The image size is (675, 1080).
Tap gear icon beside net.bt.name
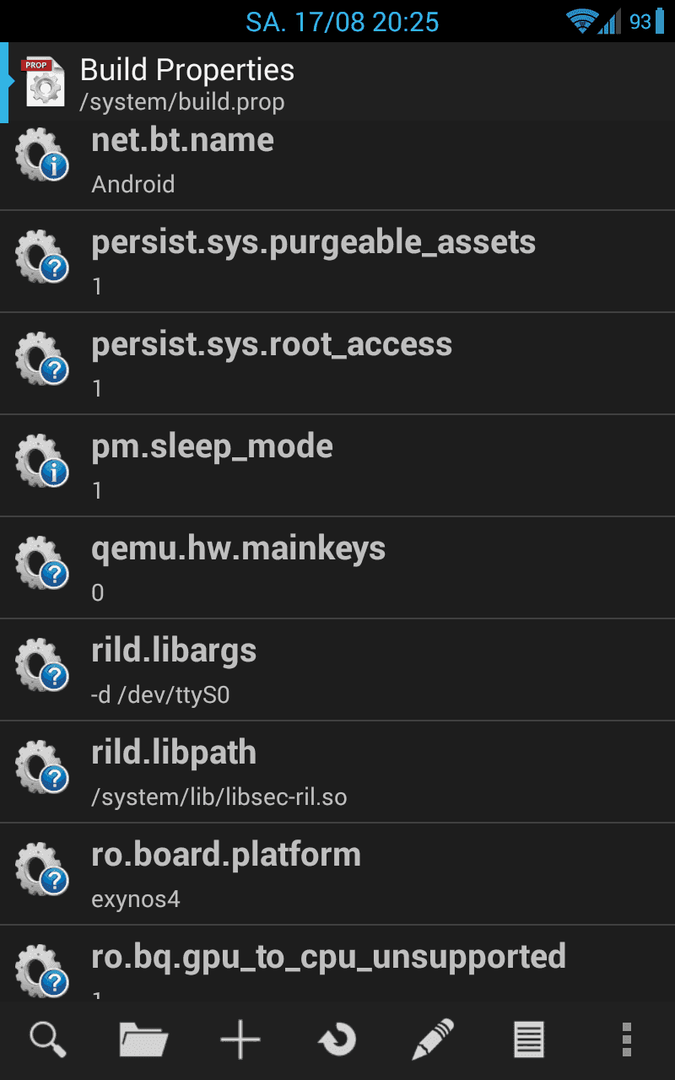click(42, 154)
